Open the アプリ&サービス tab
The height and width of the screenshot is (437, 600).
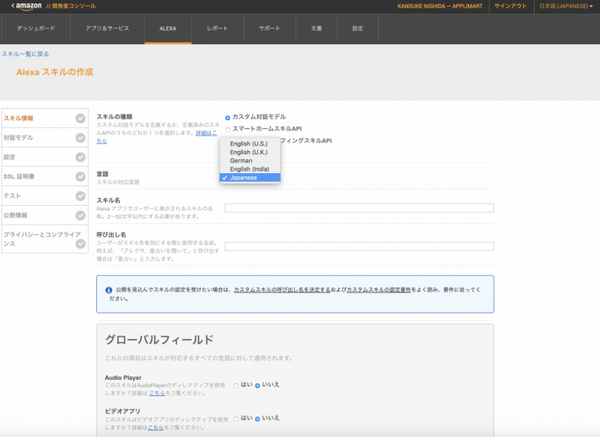[109, 29]
